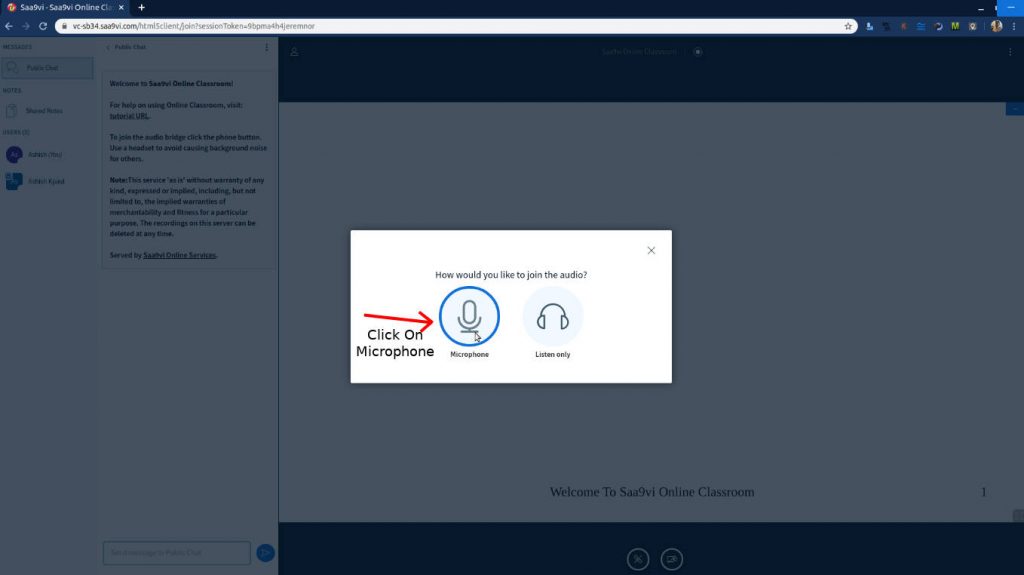Click the share webcam button

[673, 559]
